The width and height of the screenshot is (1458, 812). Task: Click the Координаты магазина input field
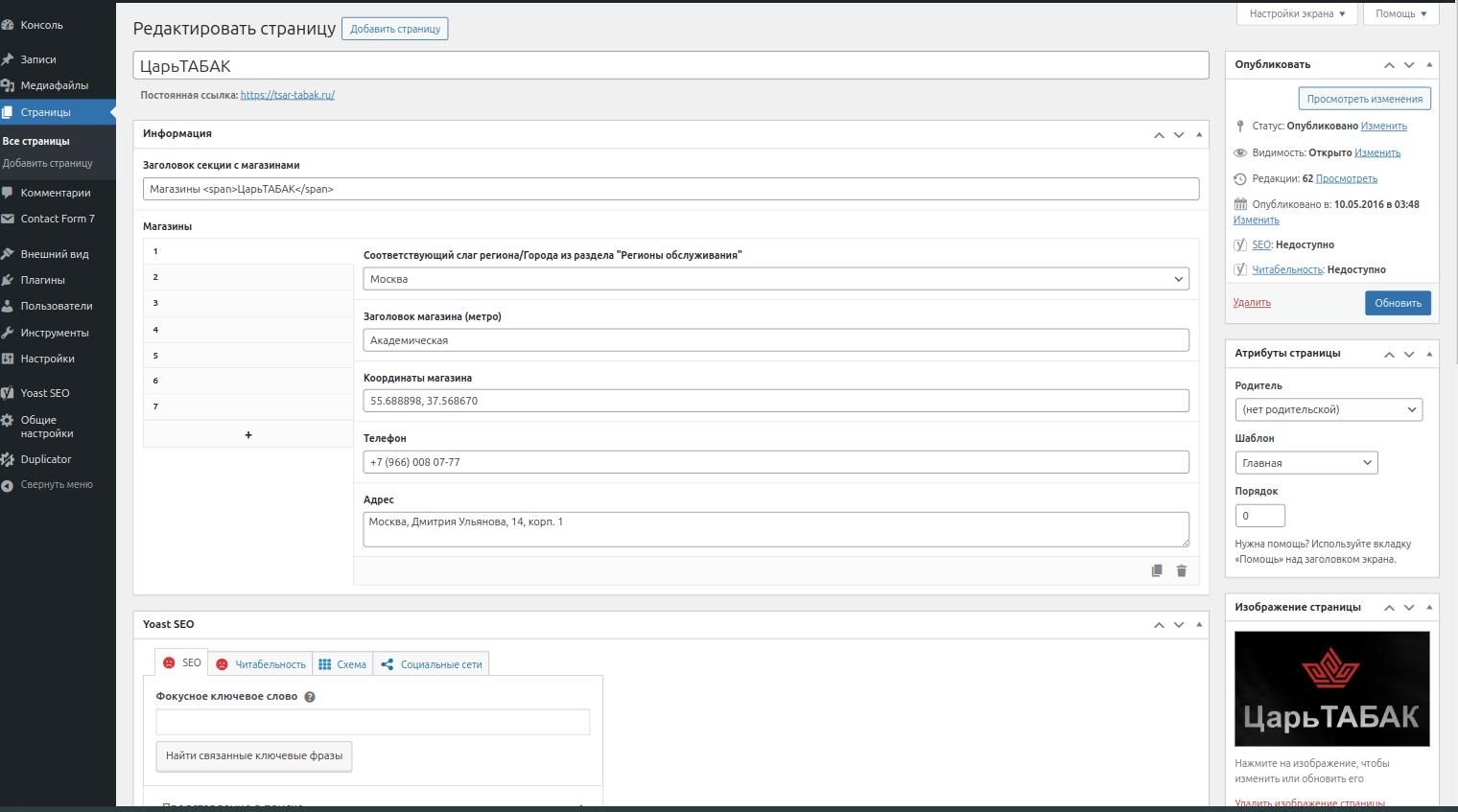pos(776,401)
